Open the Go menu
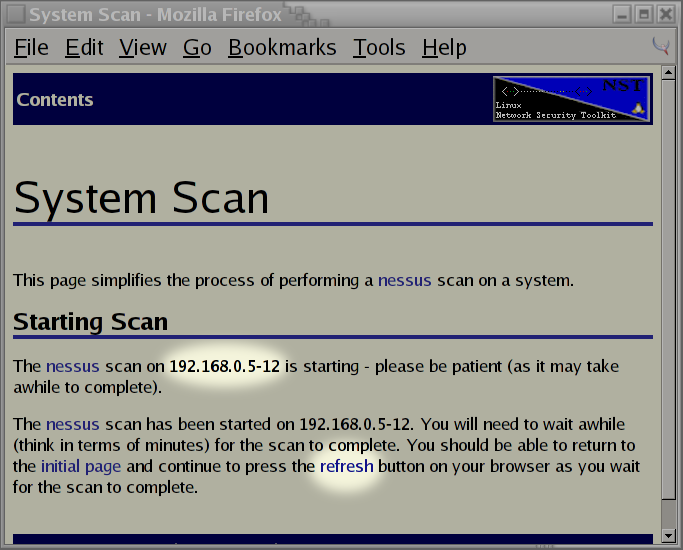This screenshot has width=683, height=550. click(x=197, y=47)
